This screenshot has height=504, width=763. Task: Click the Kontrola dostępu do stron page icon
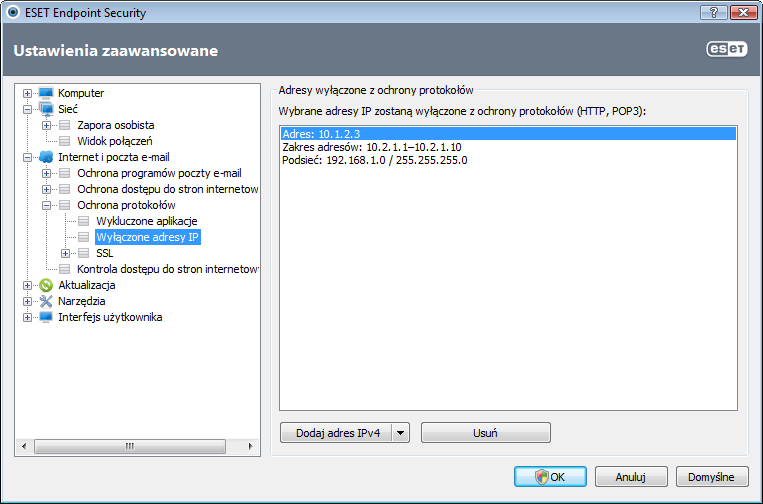pos(65,269)
